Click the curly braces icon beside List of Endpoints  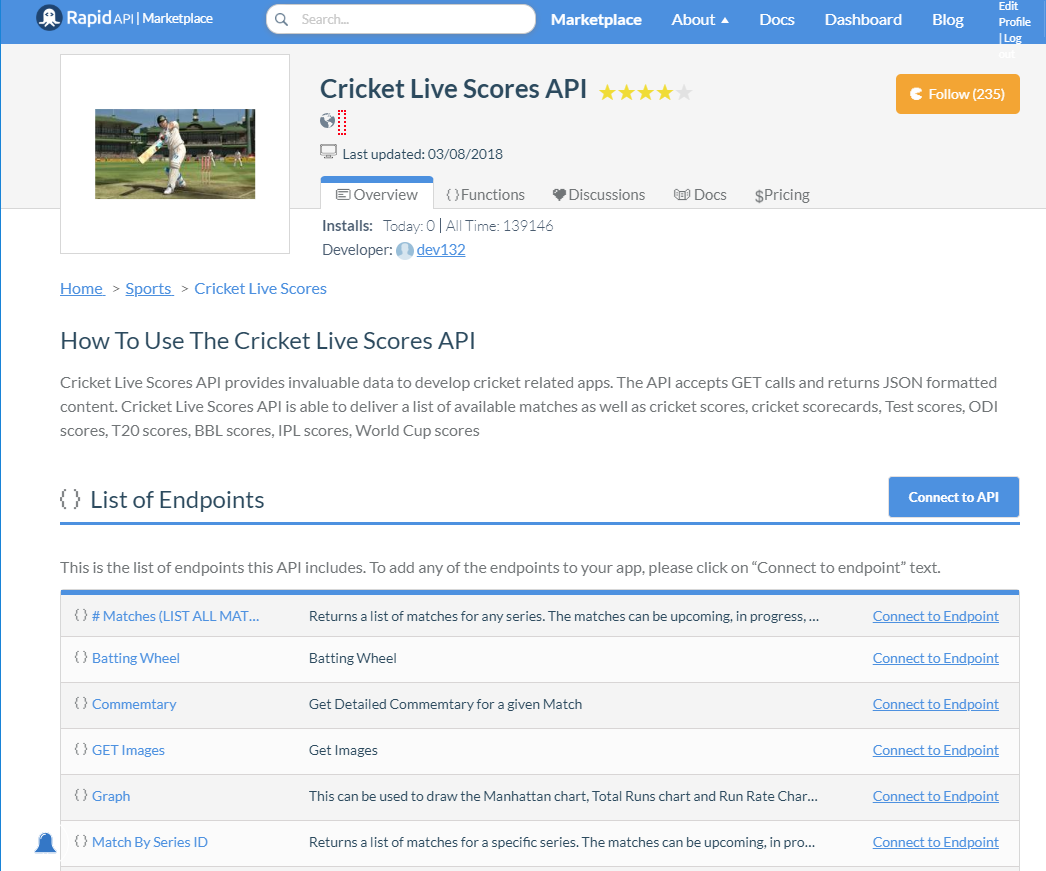pos(70,499)
